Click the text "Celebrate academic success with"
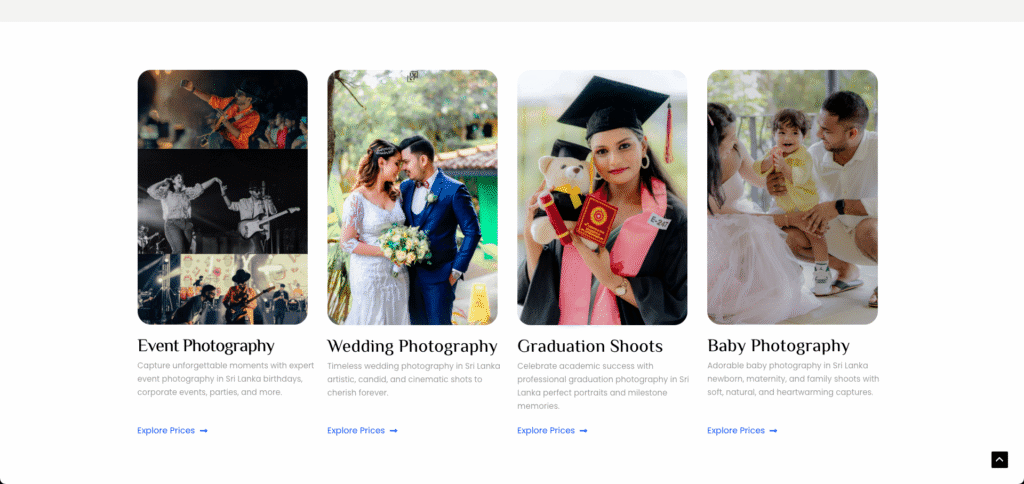The height and width of the screenshot is (484, 1024). pyautogui.click(x=585, y=366)
